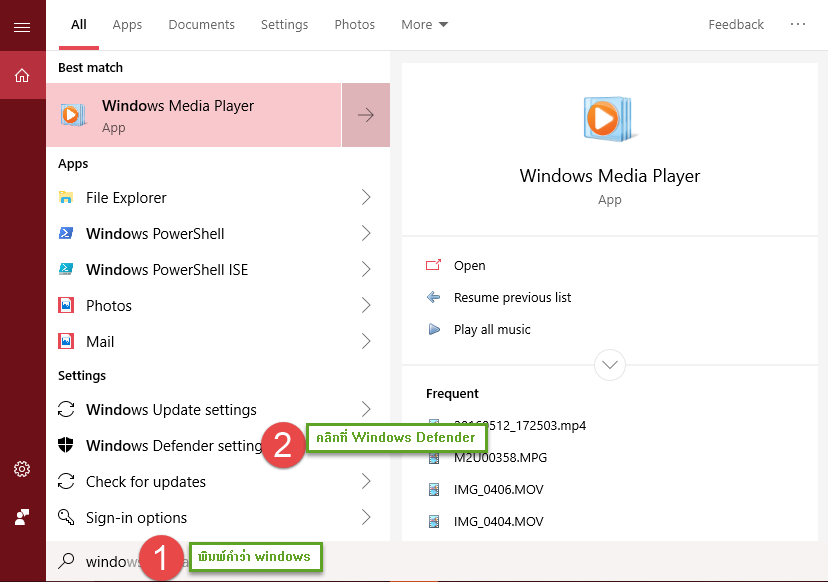Expand File Explorer result chevron
The height and width of the screenshot is (582, 828).
[366, 197]
